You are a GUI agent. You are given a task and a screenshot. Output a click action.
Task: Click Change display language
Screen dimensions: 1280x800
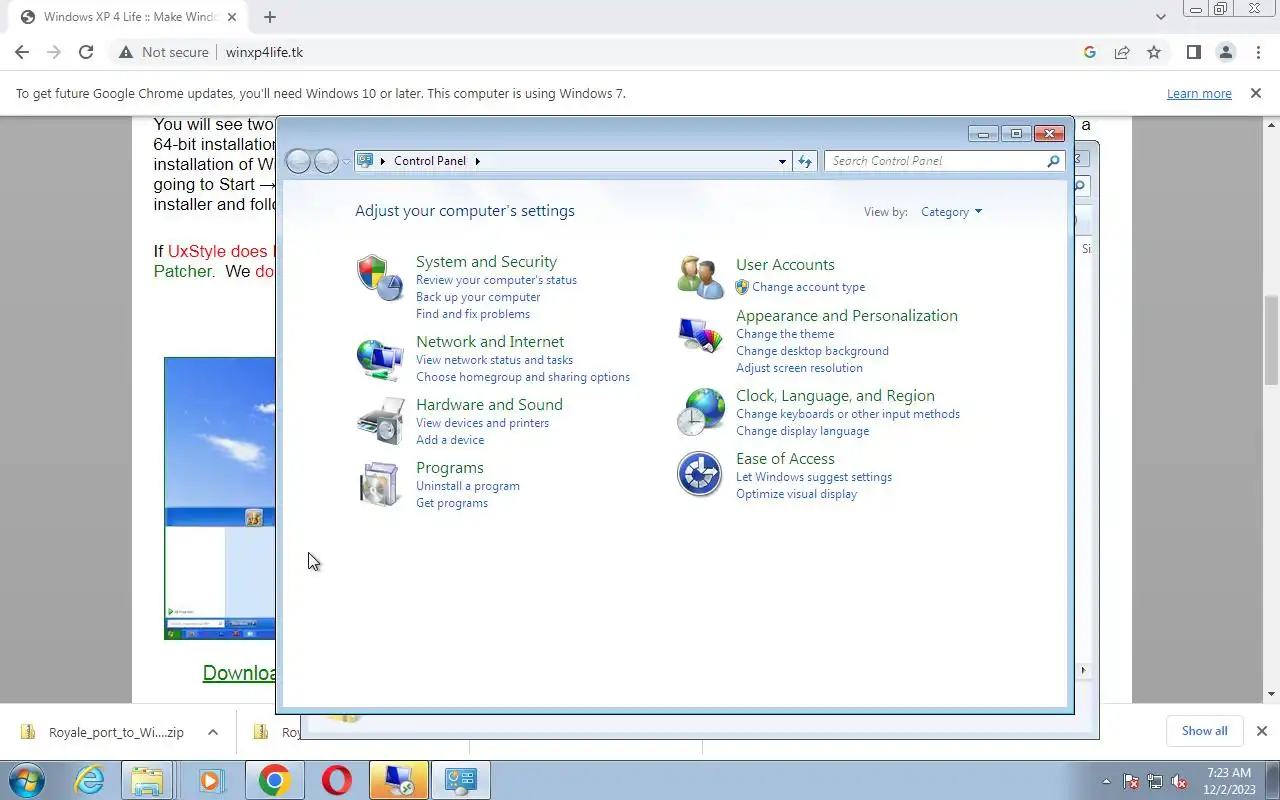[802, 431]
